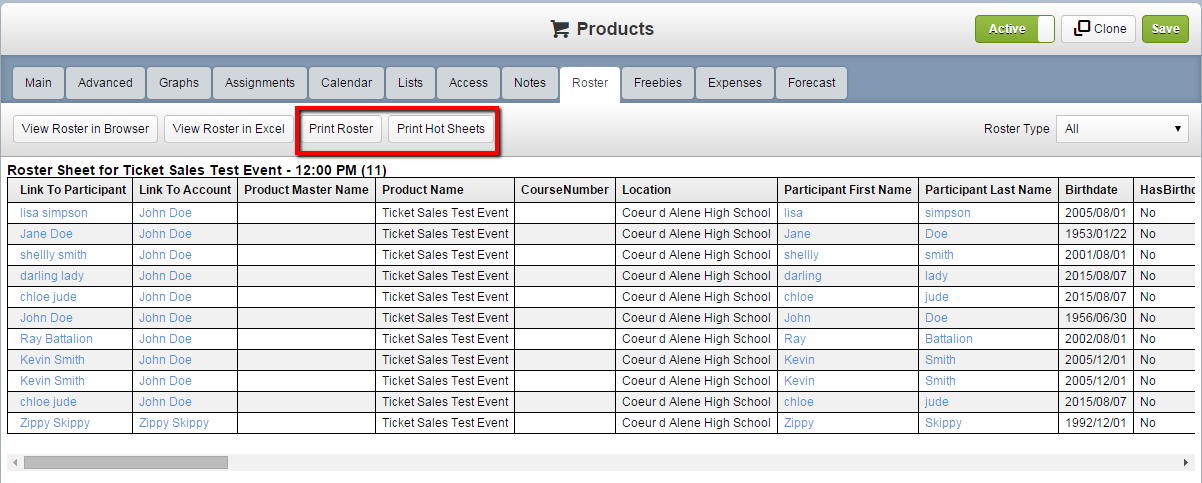The width and height of the screenshot is (1202, 483).
Task: Click the Product Master Name column header
Action: click(x=307, y=190)
